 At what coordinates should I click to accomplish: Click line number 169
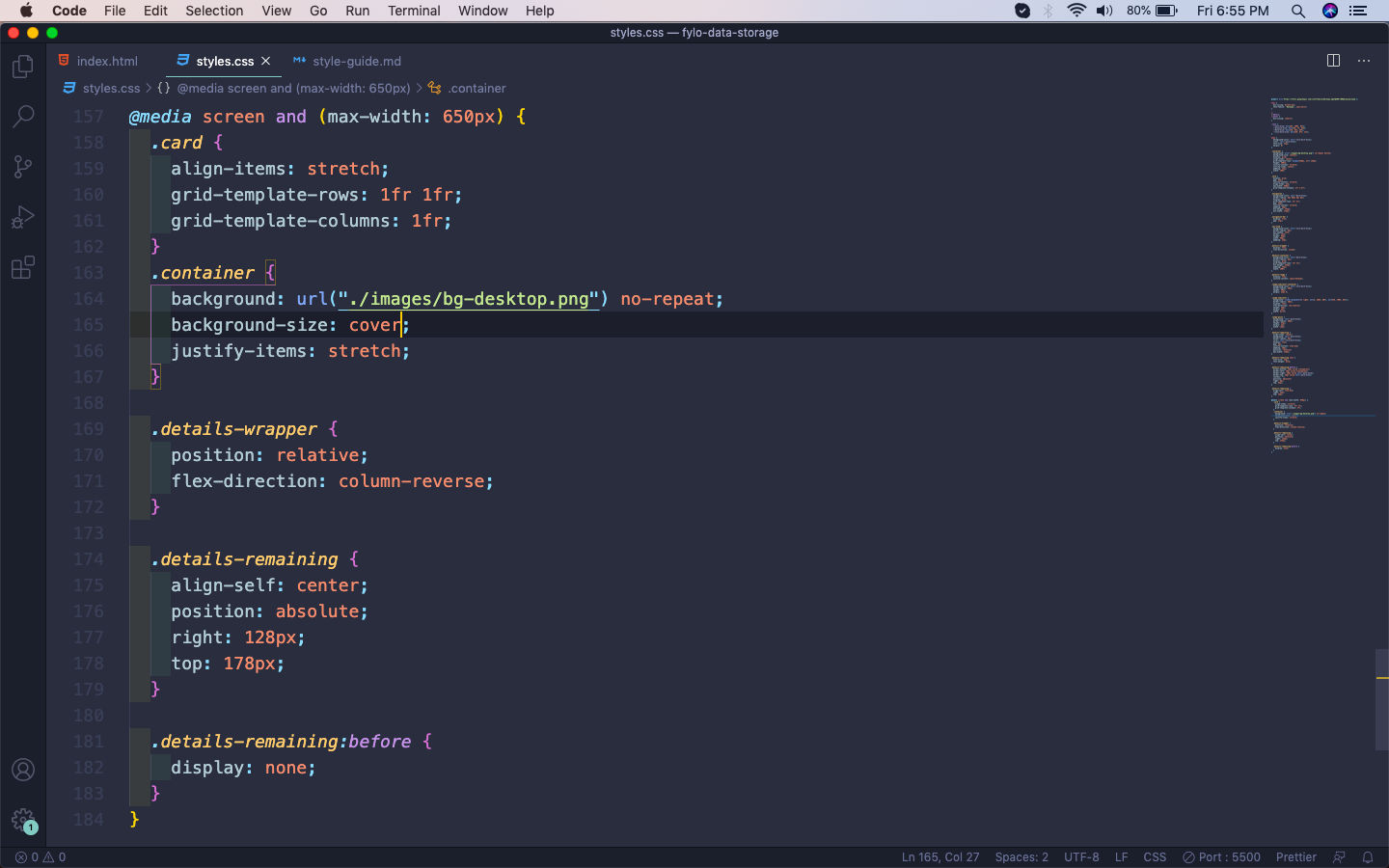point(89,428)
